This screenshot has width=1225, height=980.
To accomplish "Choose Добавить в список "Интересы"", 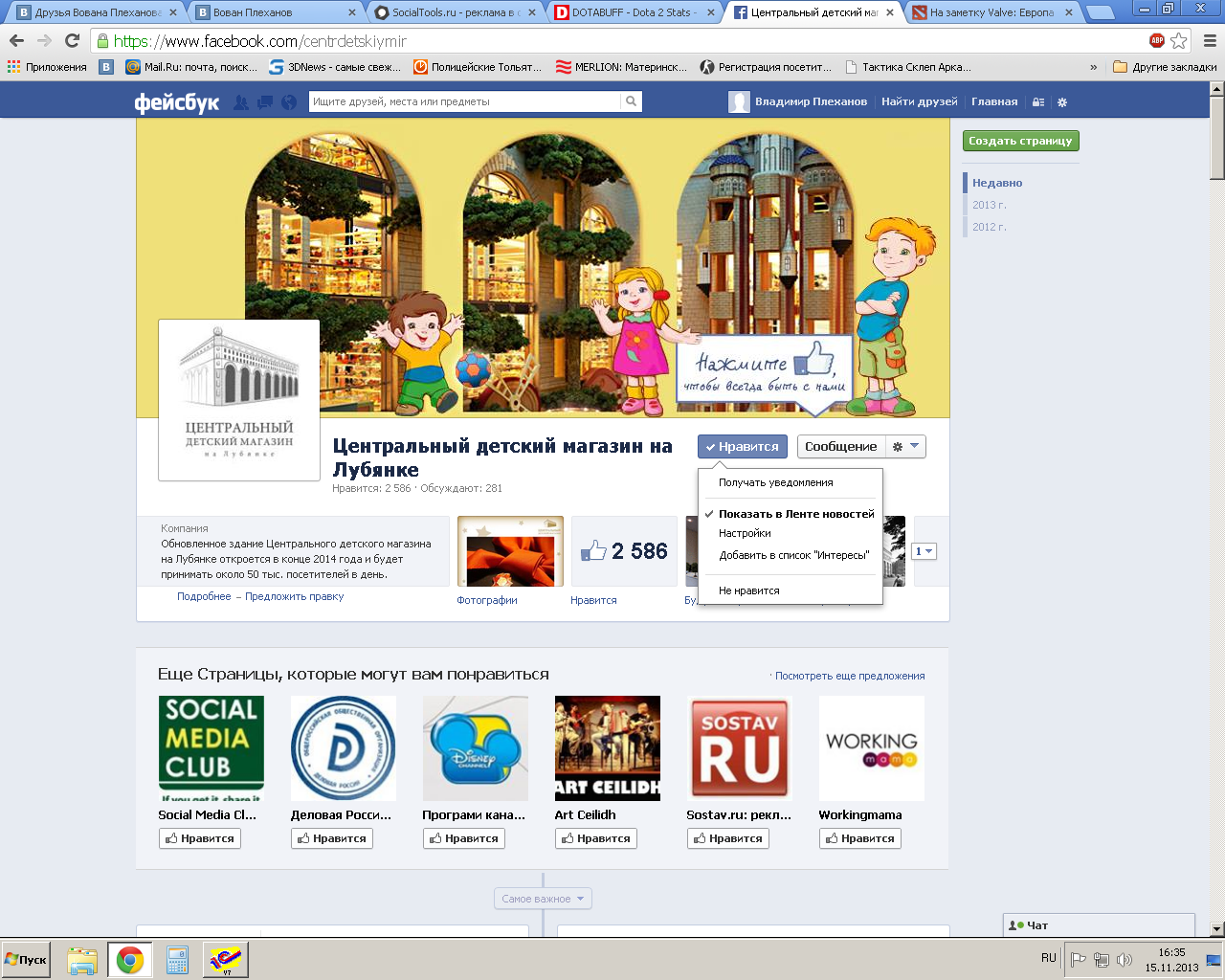I will 791,555.
